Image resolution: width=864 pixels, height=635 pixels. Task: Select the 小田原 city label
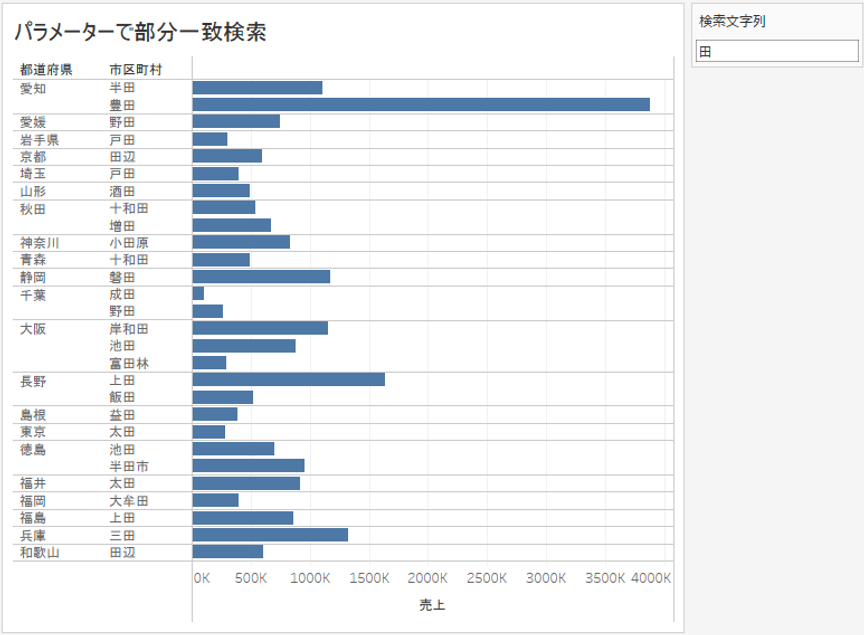(x=129, y=243)
